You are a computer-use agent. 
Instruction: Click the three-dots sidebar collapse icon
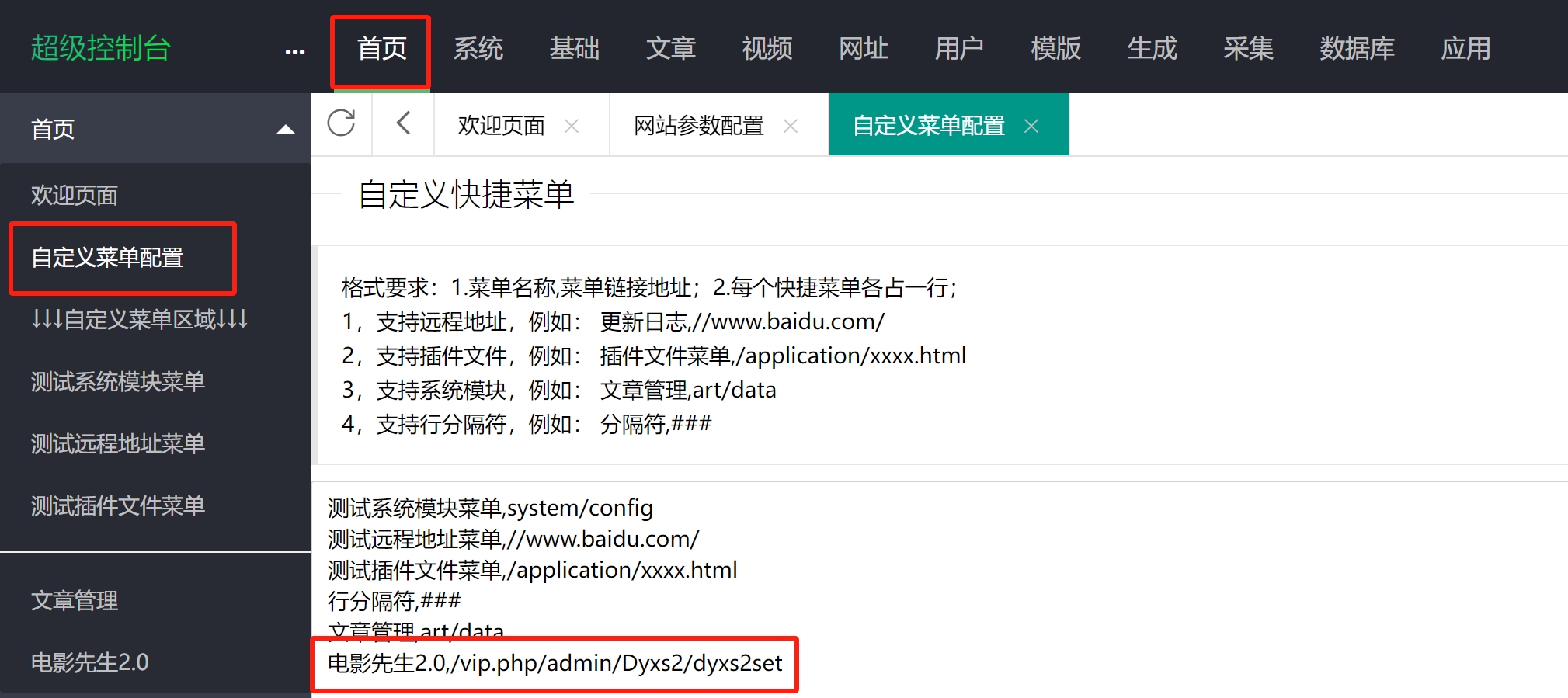[x=295, y=51]
